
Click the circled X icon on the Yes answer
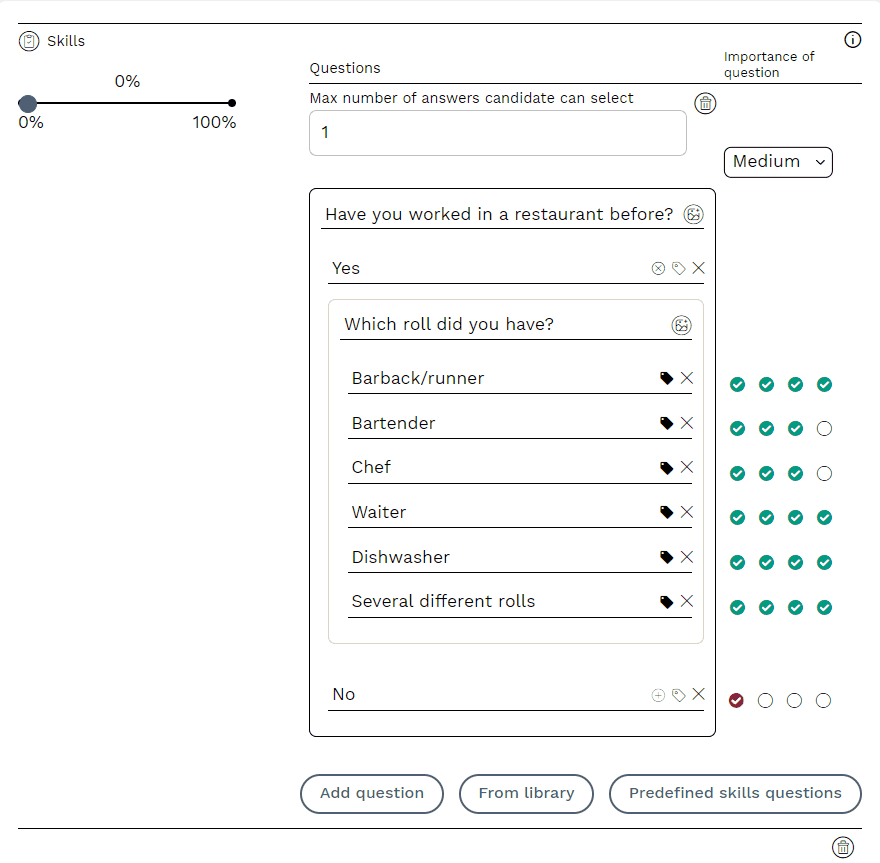pyautogui.click(x=658, y=268)
